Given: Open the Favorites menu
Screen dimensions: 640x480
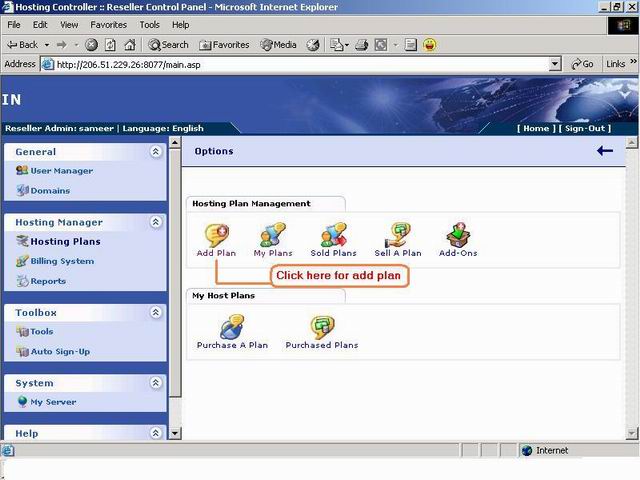Looking at the screenshot, I should pyautogui.click(x=109, y=25).
